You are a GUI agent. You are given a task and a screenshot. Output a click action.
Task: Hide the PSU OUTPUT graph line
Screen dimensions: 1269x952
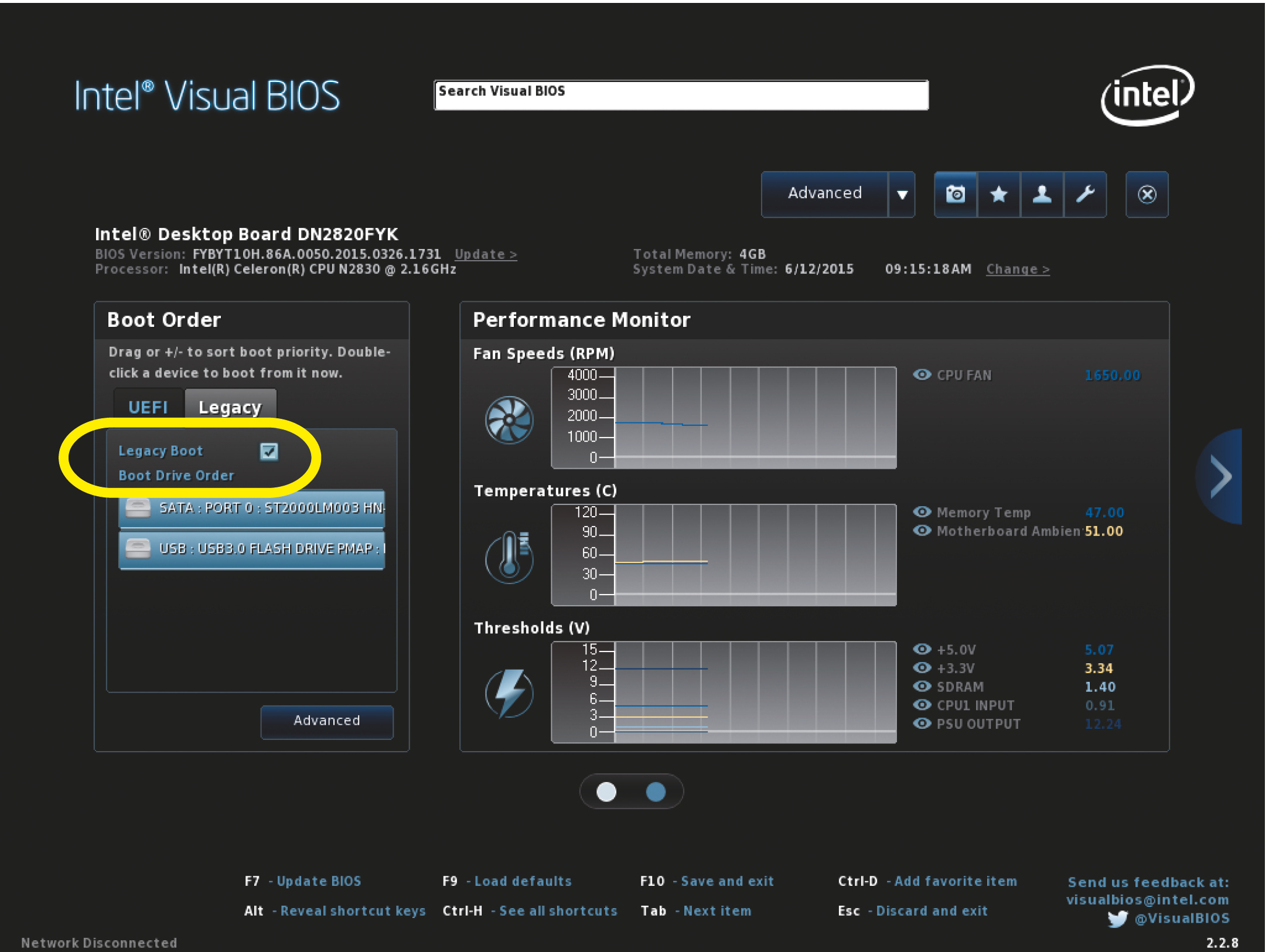click(x=922, y=724)
